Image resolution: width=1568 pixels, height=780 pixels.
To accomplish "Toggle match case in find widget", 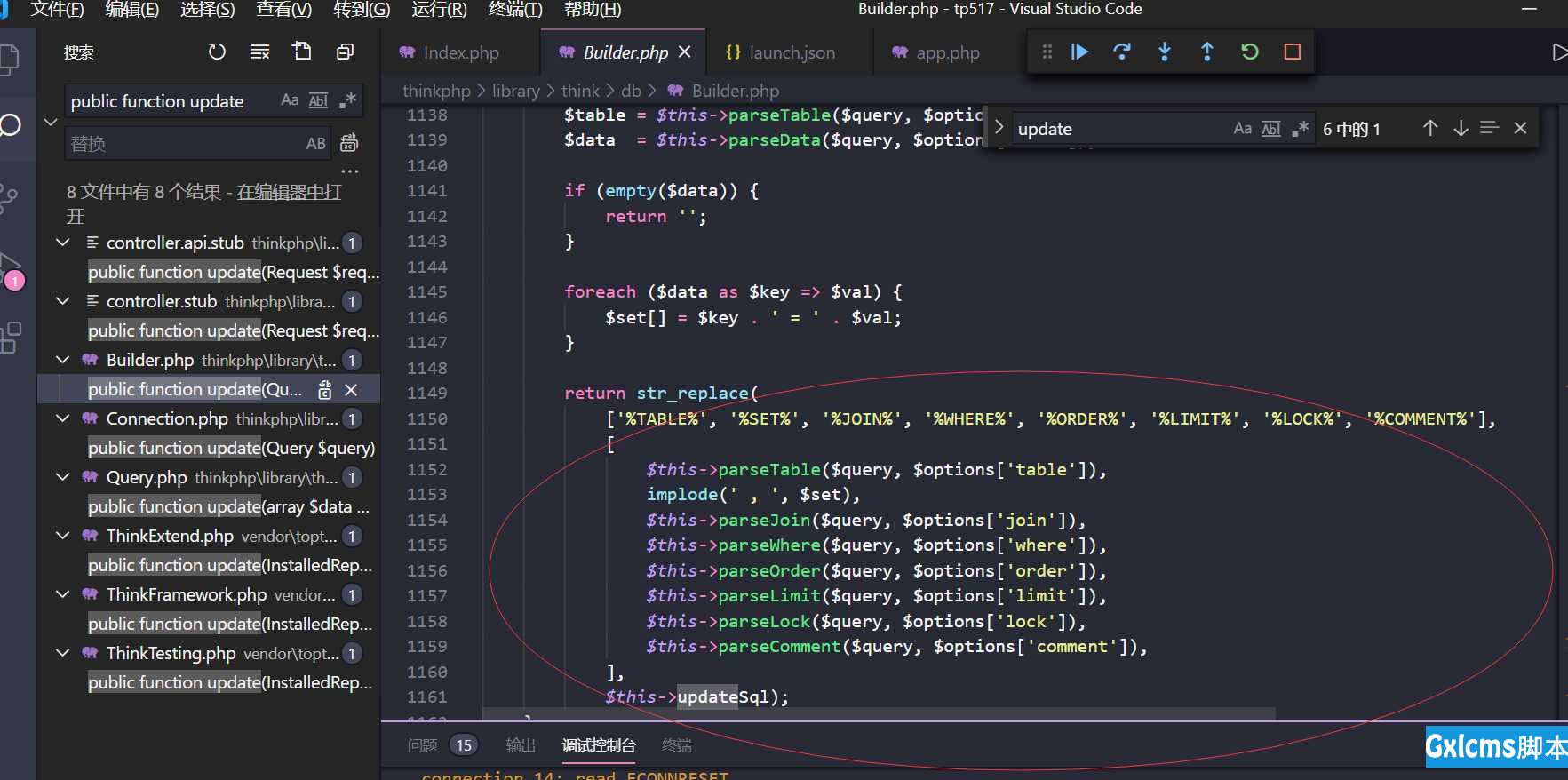I will [x=1243, y=128].
